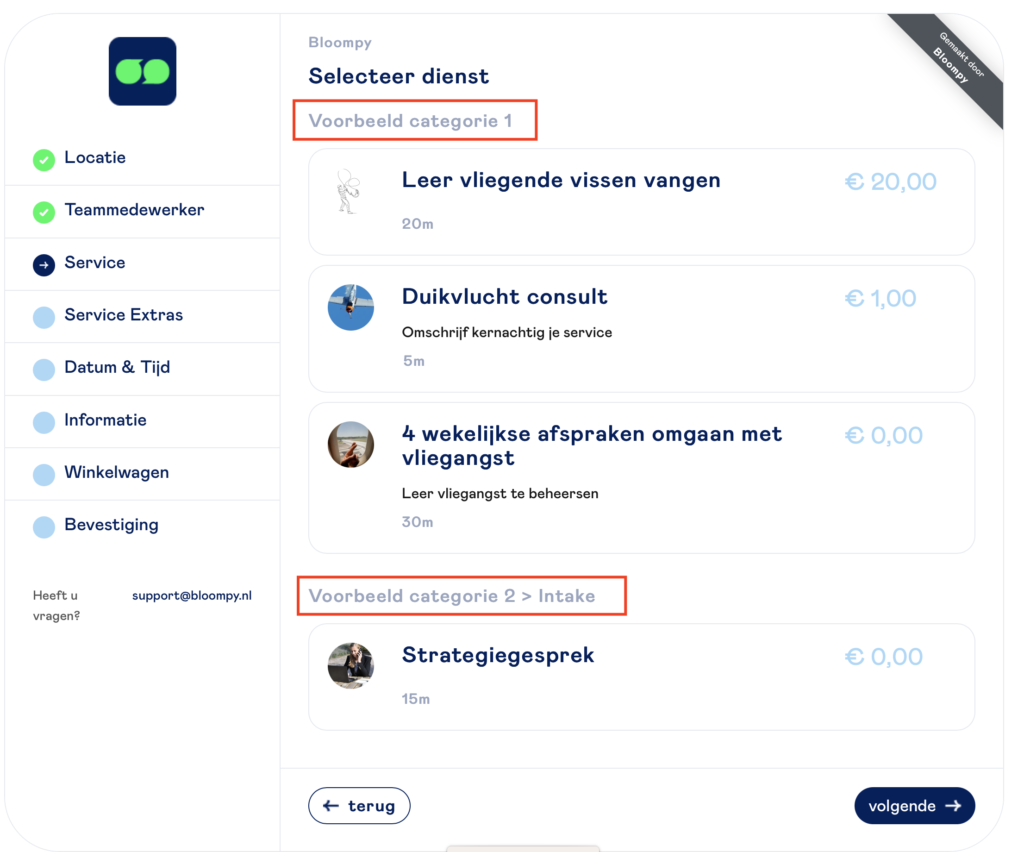Click the blue circle beside Bevestiging
The width and height of the screenshot is (1024, 852).
44,527
